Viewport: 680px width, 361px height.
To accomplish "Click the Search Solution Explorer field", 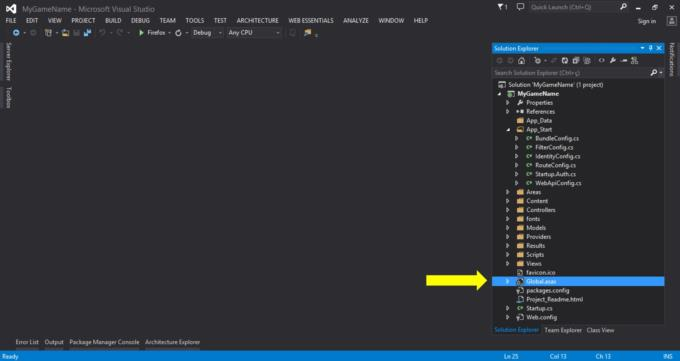I will [x=571, y=73].
